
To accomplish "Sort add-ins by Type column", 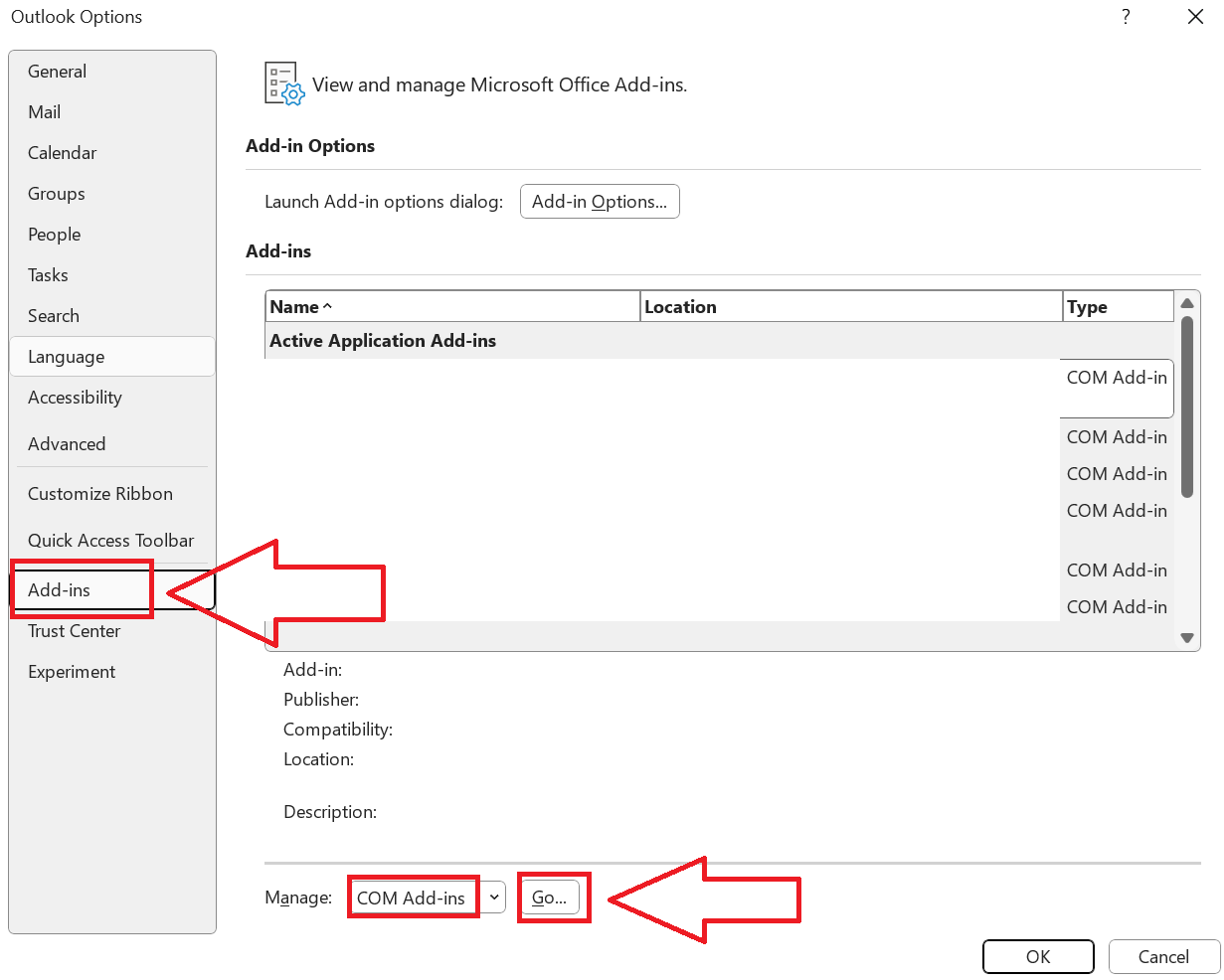I will [x=1119, y=307].
